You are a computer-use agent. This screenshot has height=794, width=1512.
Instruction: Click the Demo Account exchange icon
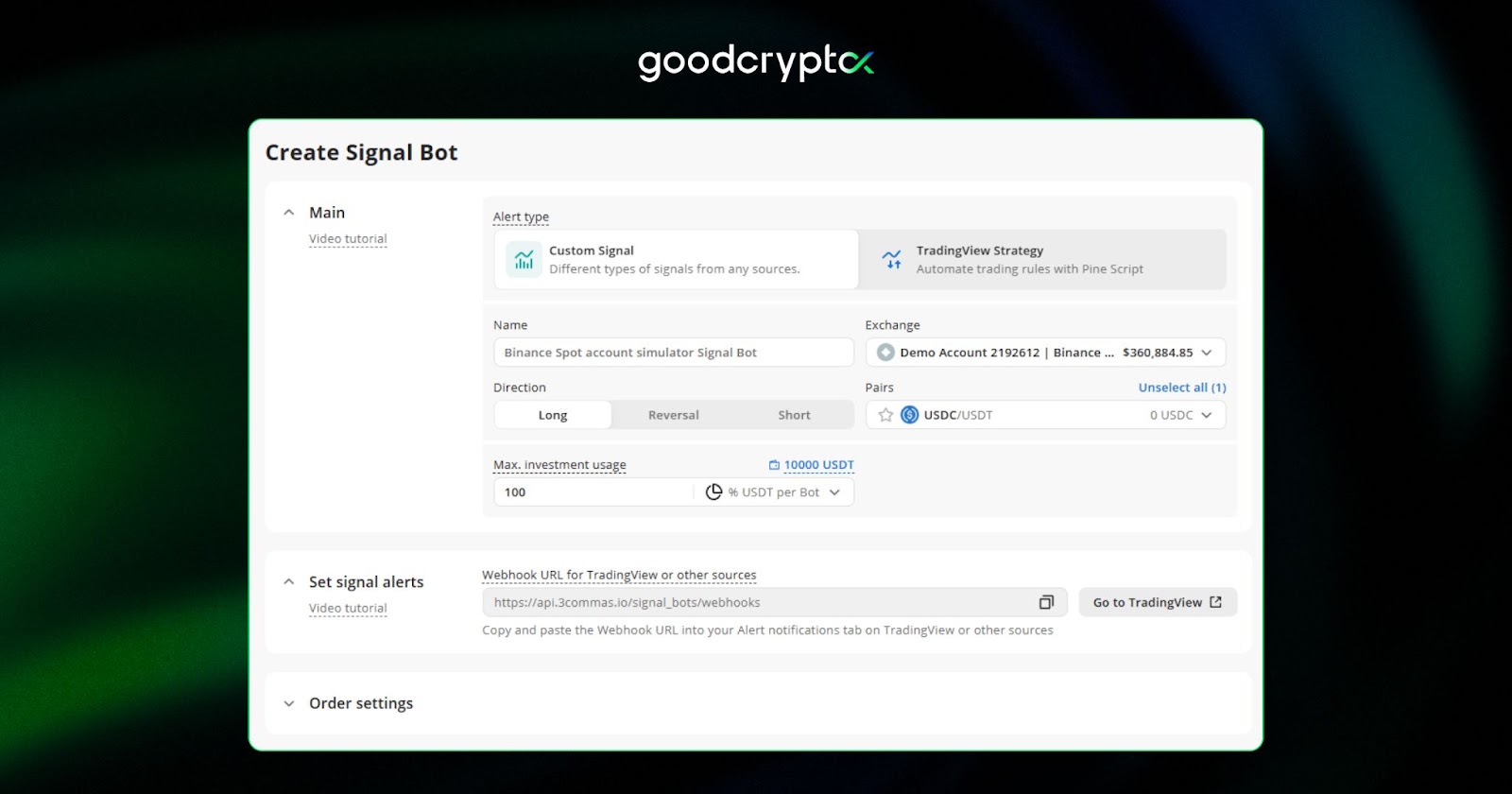[x=885, y=353]
